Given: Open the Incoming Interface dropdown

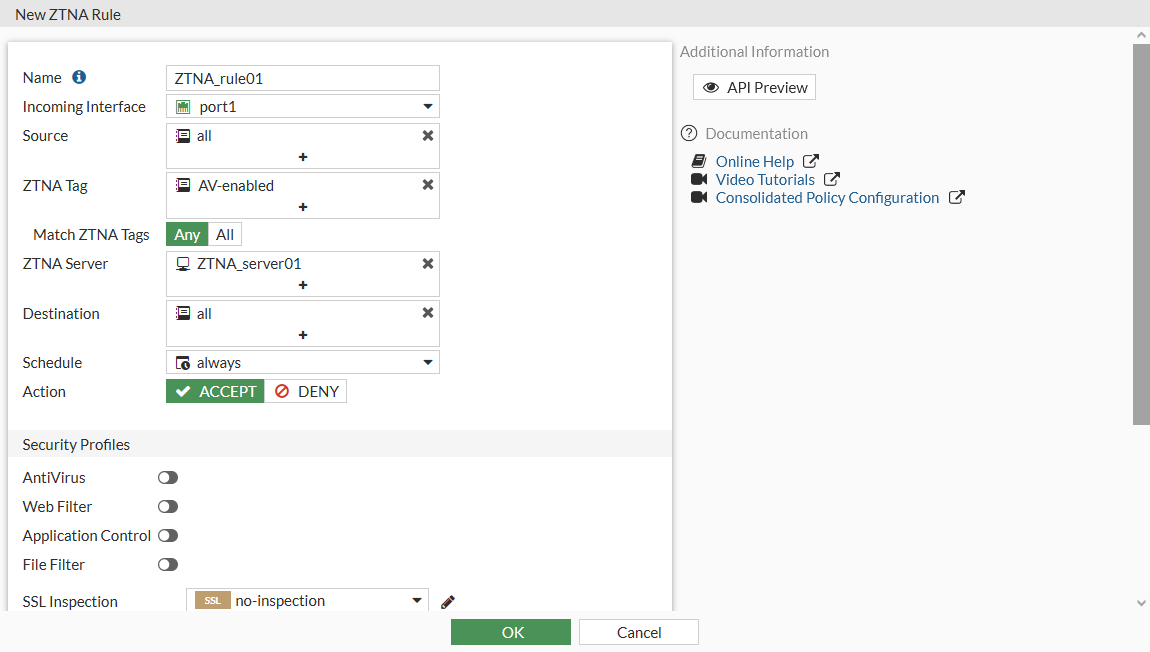Looking at the screenshot, I should (x=303, y=106).
